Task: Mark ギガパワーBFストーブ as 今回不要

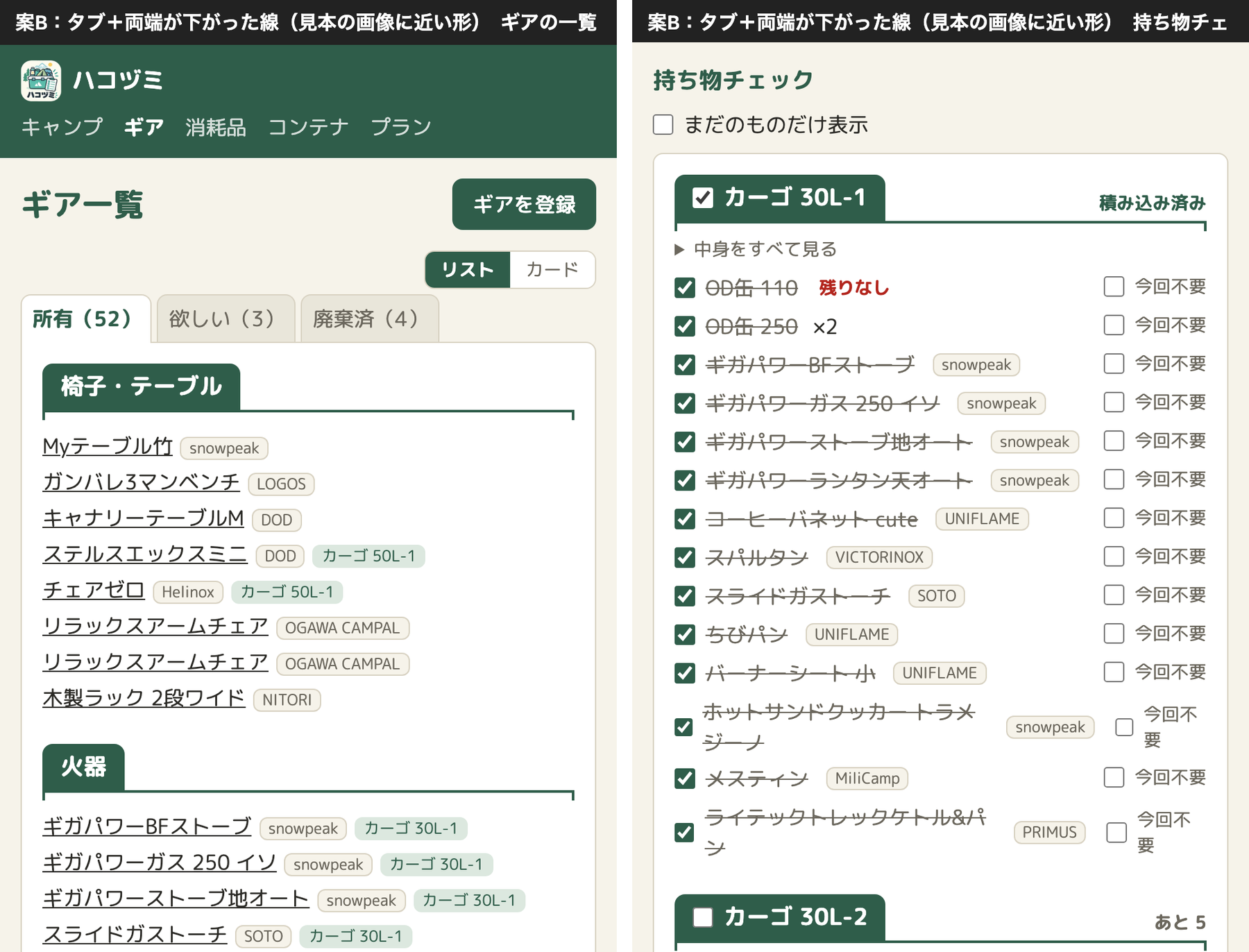Action: coord(1114,364)
